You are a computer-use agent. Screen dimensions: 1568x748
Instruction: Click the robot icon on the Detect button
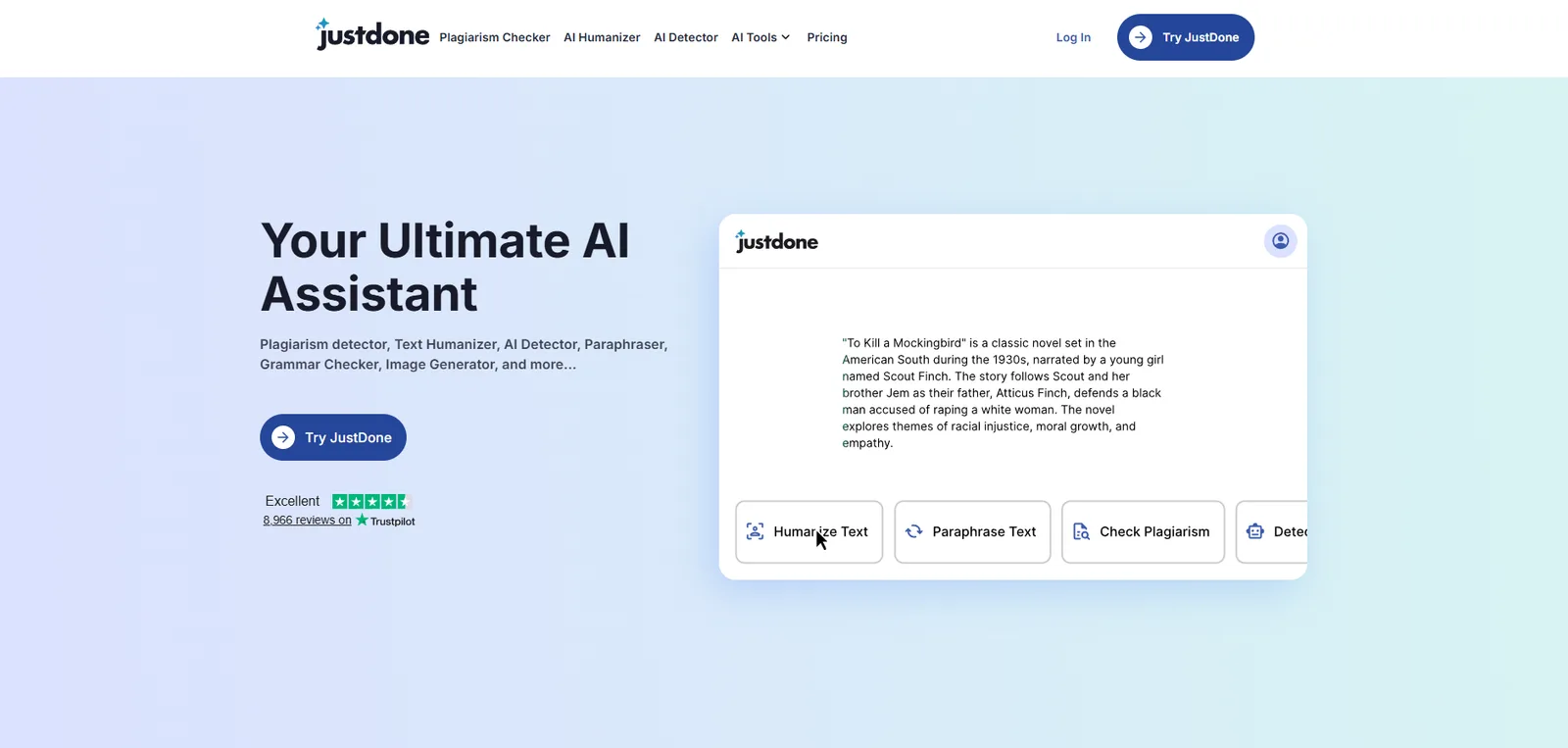(x=1255, y=531)
